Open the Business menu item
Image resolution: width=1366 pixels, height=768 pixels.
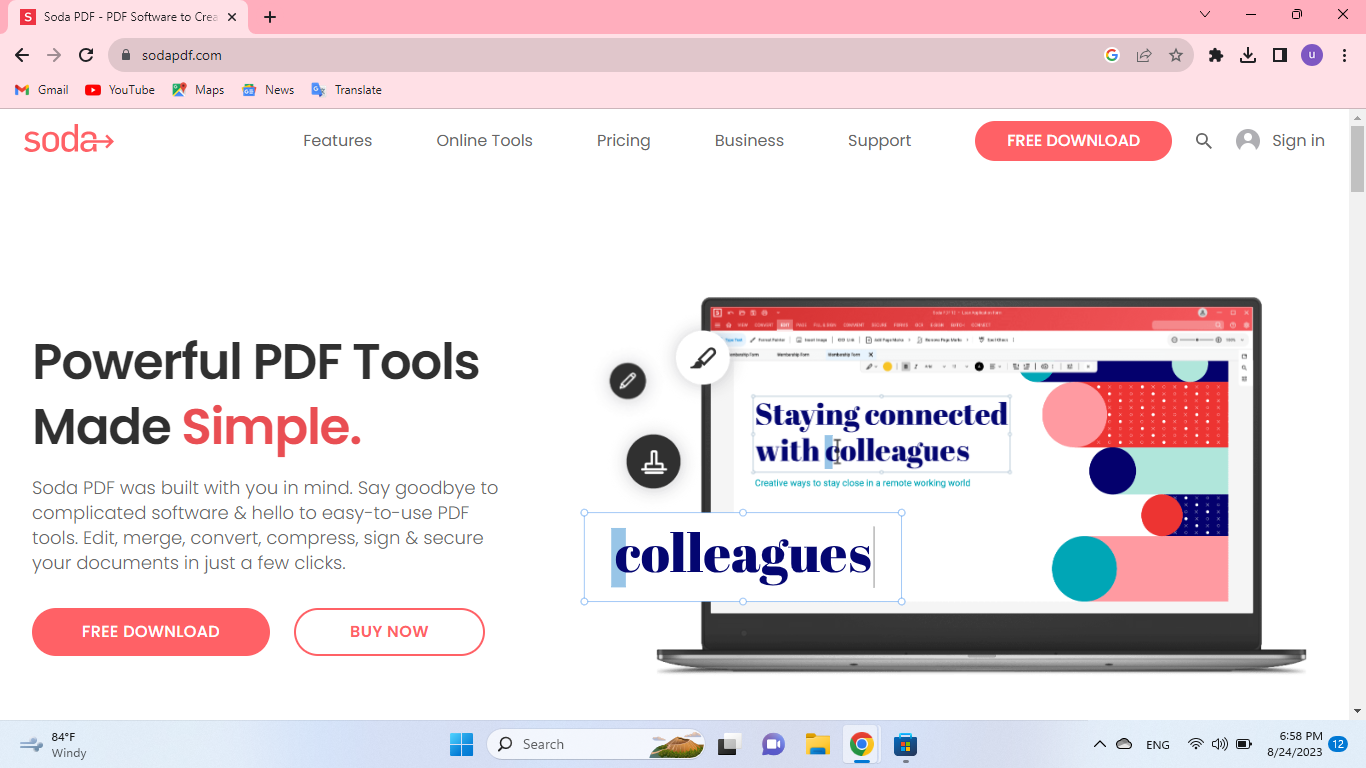tap(749, 141)
